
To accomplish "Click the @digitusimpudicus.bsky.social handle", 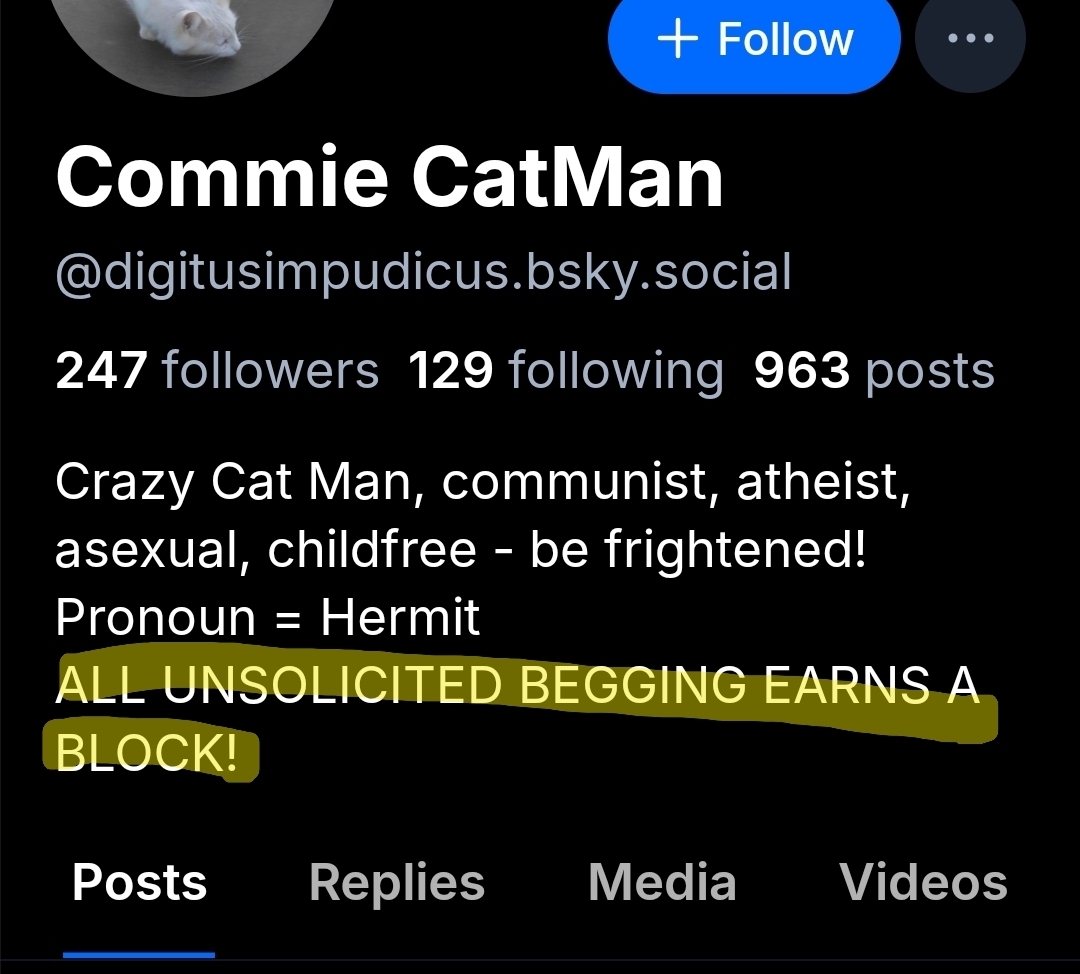I will point(423,272).
